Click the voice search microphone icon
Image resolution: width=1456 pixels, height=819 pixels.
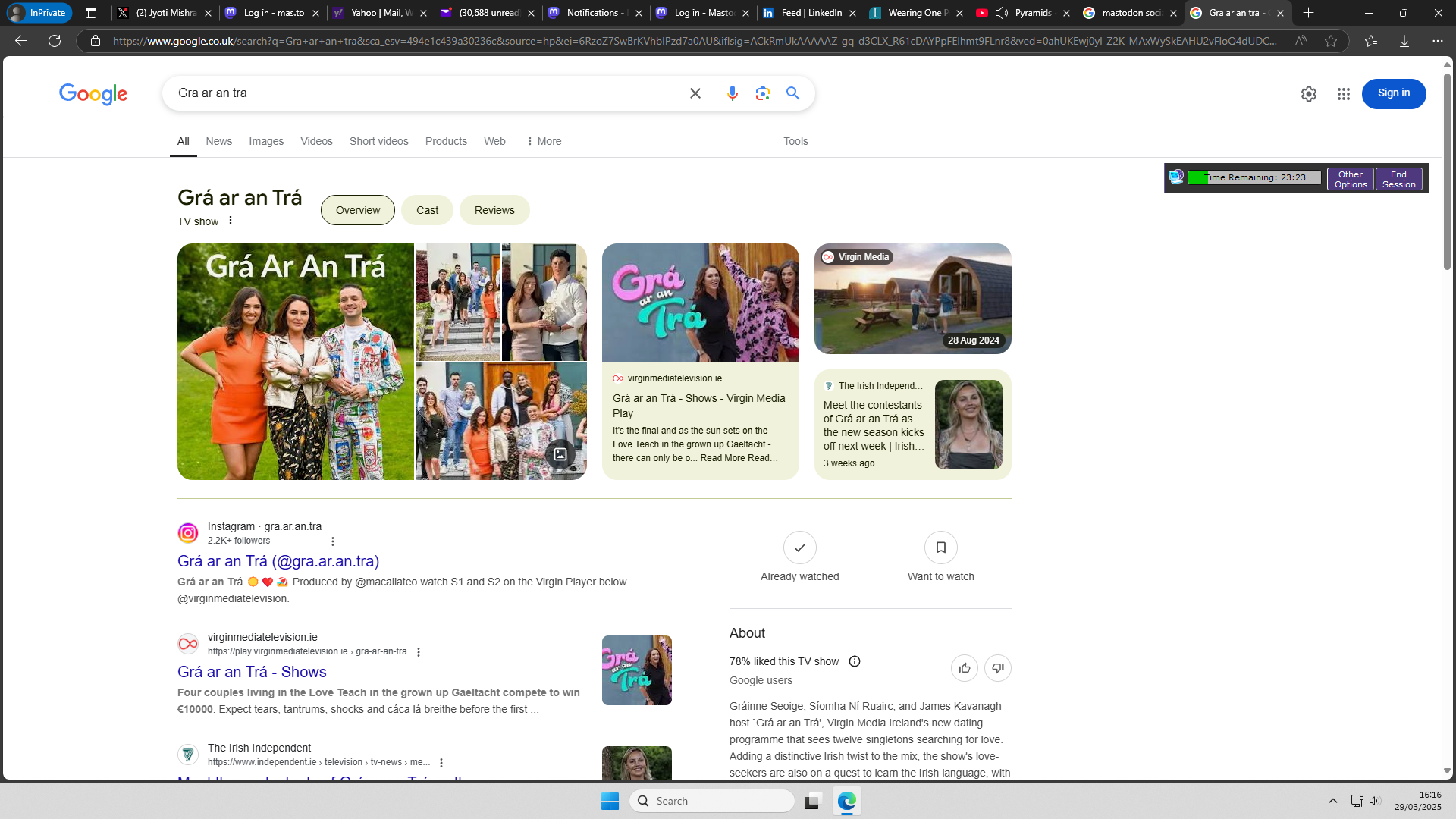coord(732,93)
